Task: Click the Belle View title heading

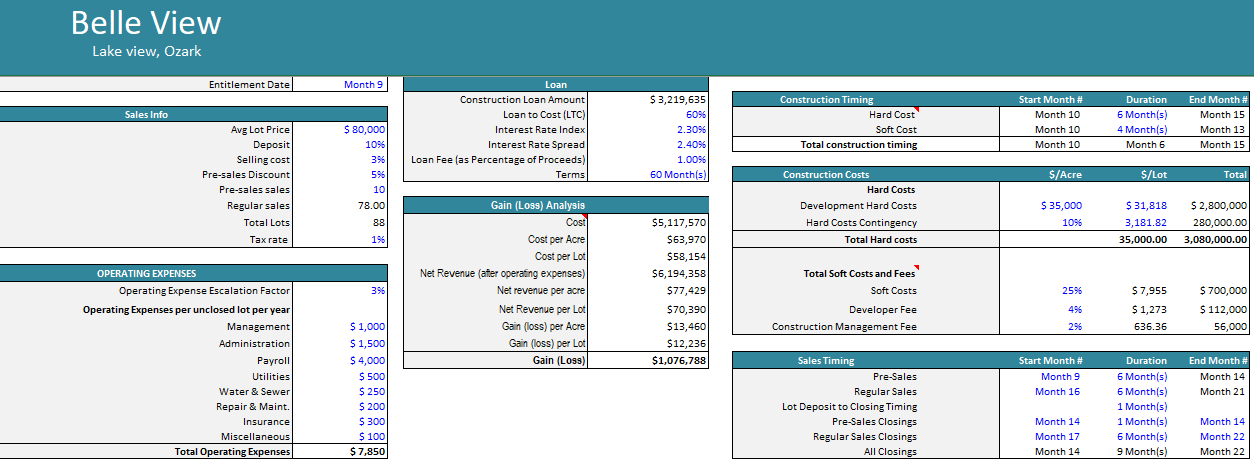Action: click(146, 23)
